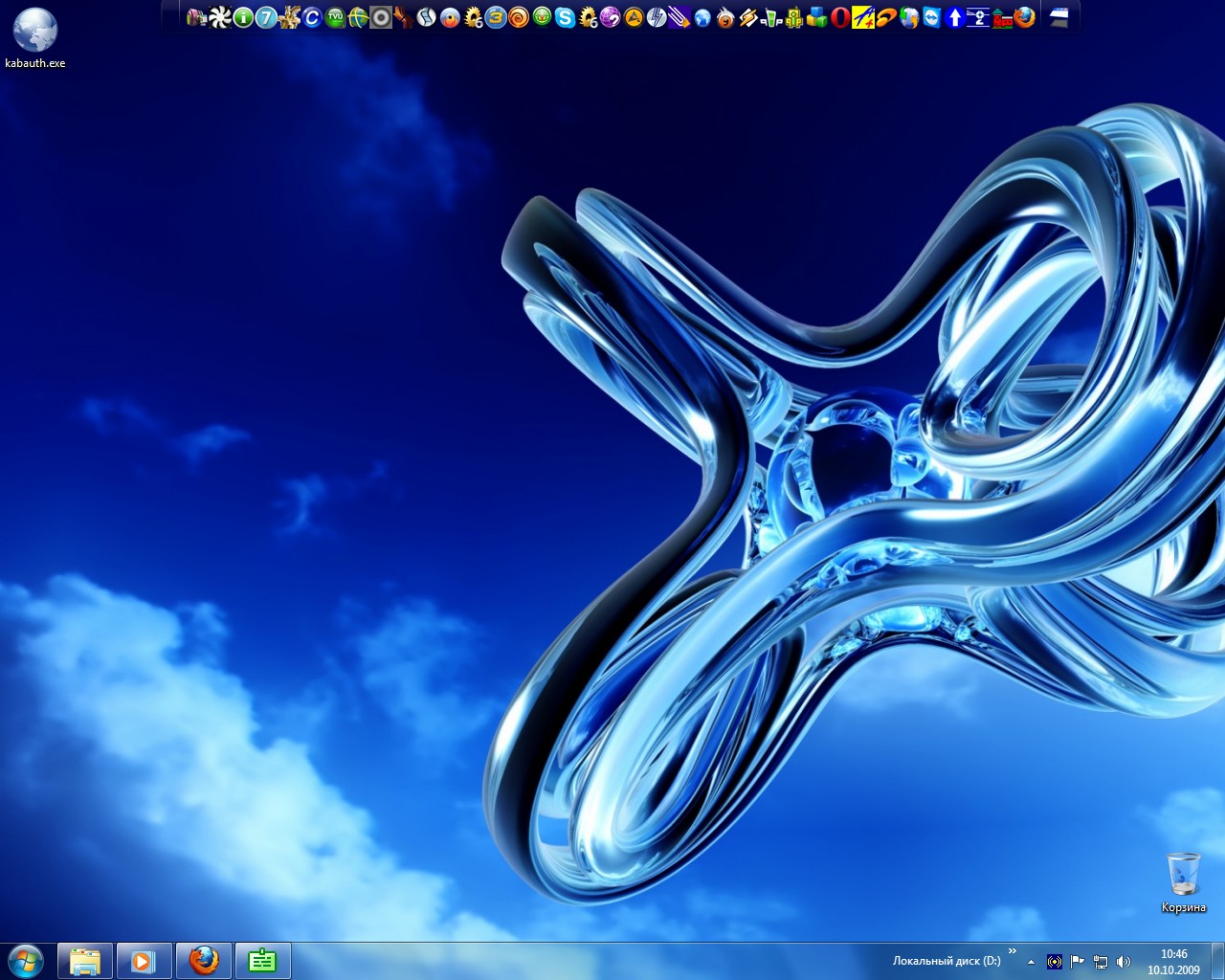1225x980 pixels.
Task: Open the gold gear icon right of Skype
Action: coord(588,17)
